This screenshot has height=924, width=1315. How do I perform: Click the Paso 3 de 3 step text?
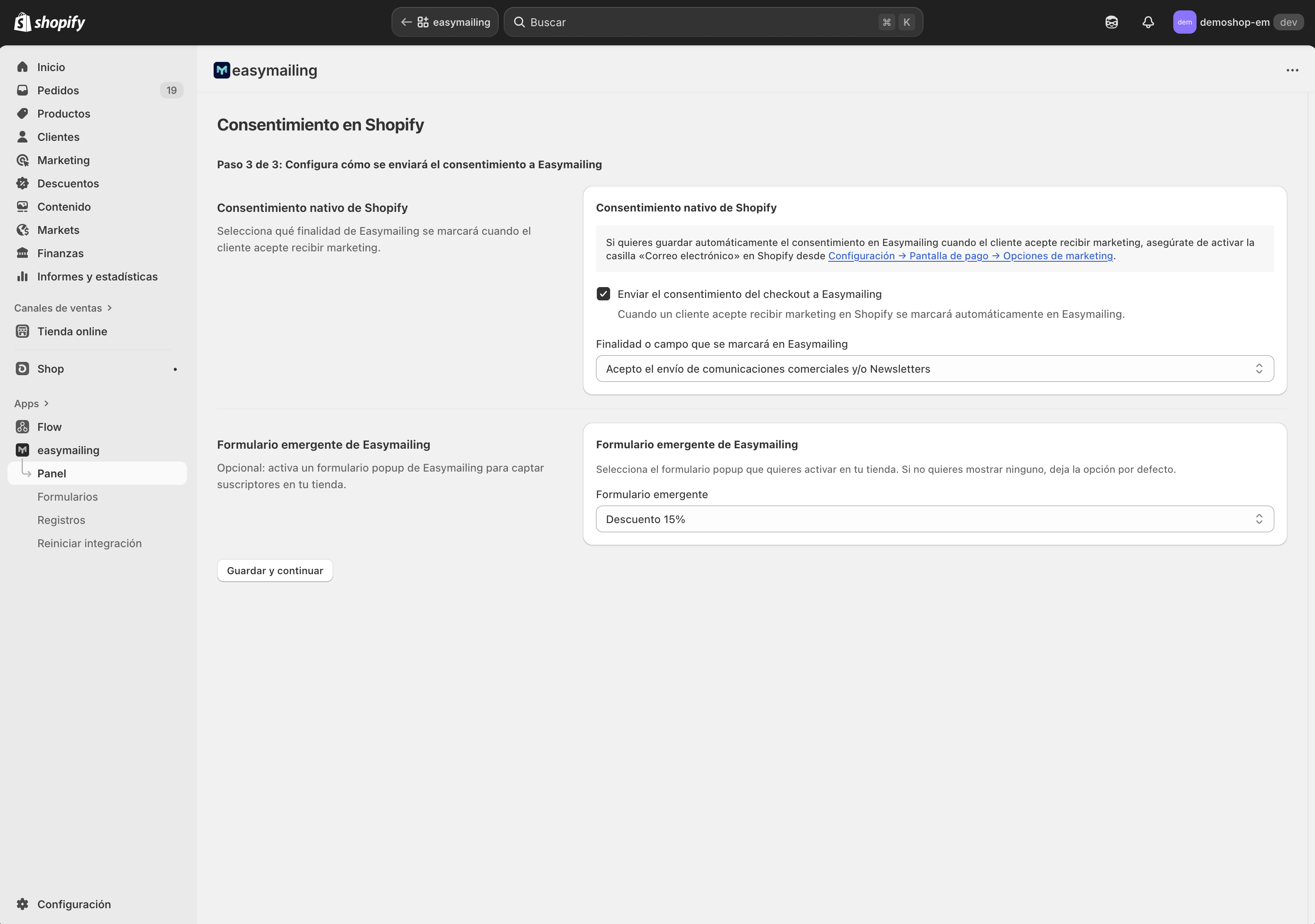[x=409, y=164]
